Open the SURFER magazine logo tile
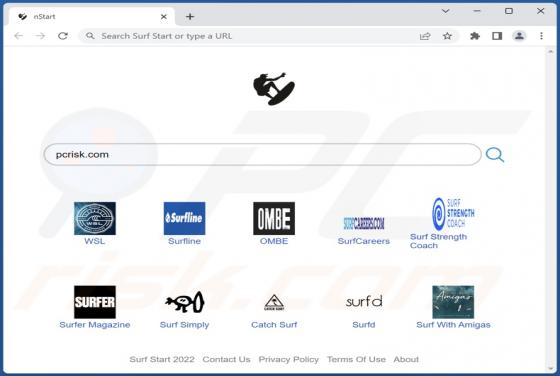The image size is (560, 376). [95, 302]
